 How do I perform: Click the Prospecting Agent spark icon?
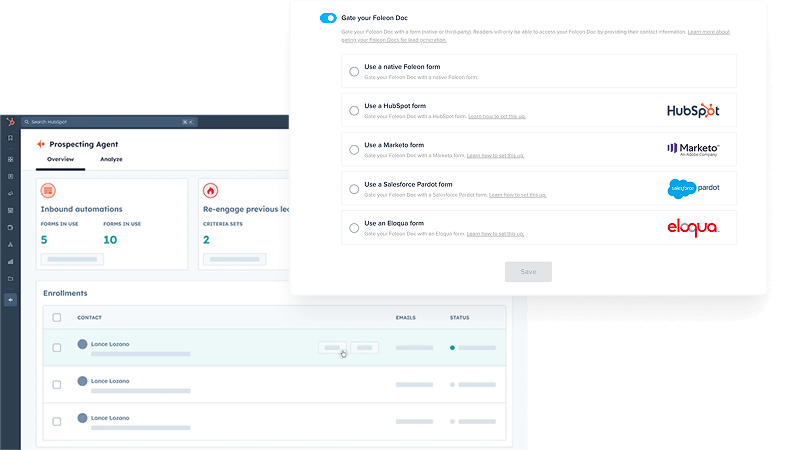(41, 144)
